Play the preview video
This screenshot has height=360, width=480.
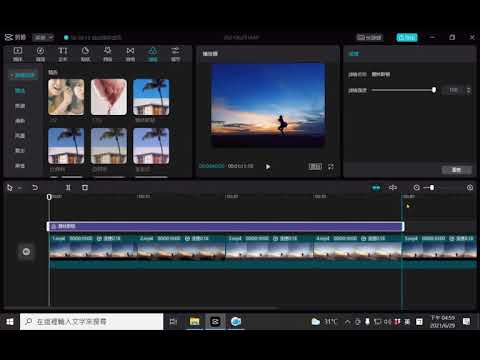click(268, 167)
